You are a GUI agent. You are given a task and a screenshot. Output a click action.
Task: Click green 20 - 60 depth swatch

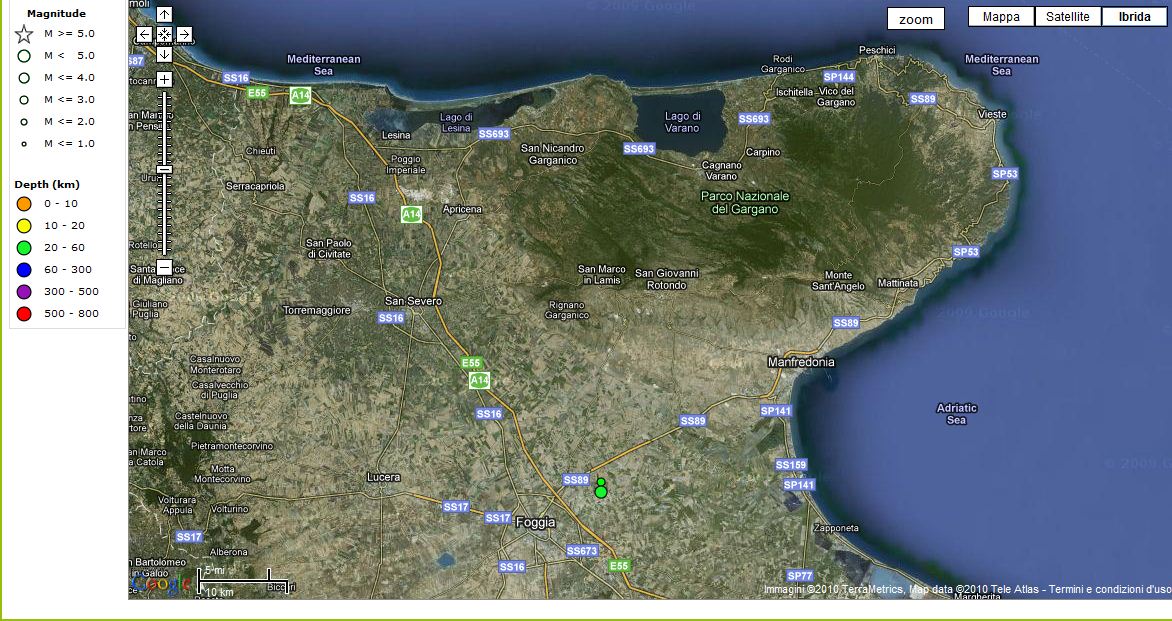[24, 248]
